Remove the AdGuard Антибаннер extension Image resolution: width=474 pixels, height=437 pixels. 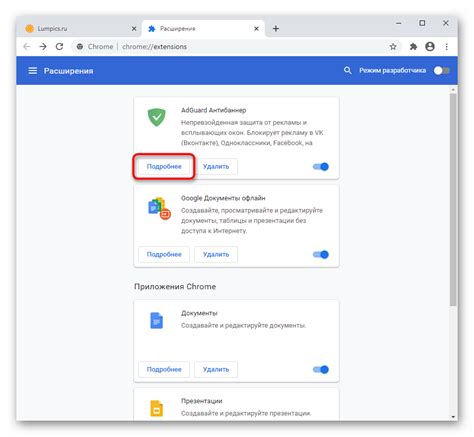click(216, 166)
